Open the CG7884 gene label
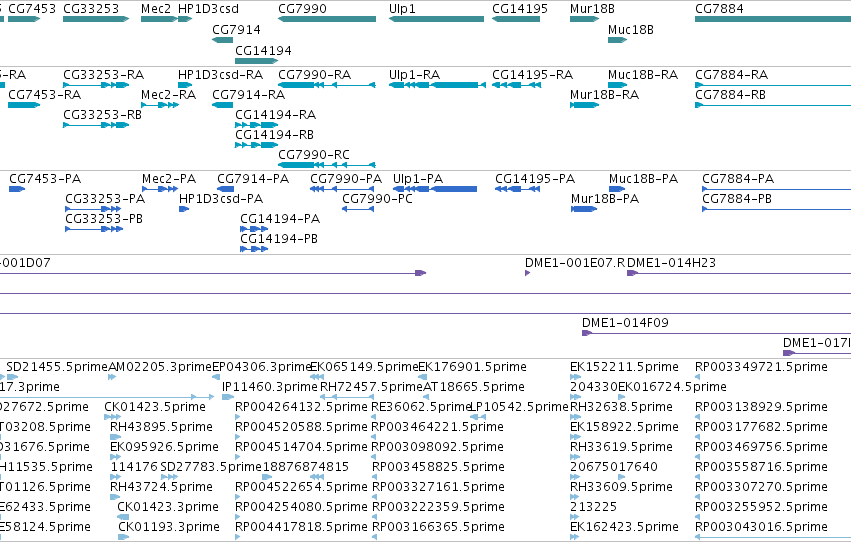Screen dimensions: 851x542 (x=719, y=9)
